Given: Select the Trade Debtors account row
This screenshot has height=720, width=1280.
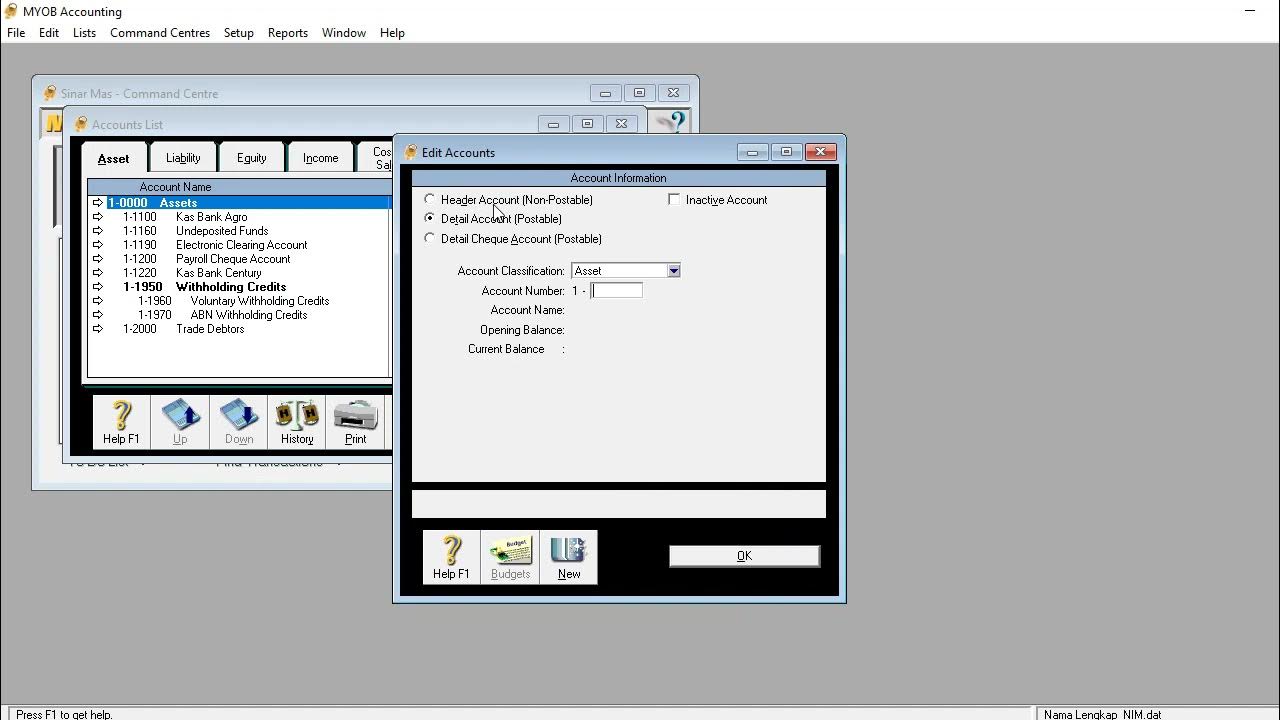Looking at the screenshot, I should [240, 329].
